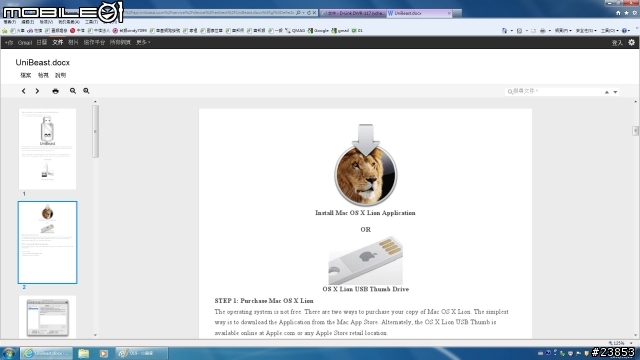This screenshot has width=640, height=360.
Task: Switch to the D-Link DVR browser tab
Action: click(x=353, y=13)
